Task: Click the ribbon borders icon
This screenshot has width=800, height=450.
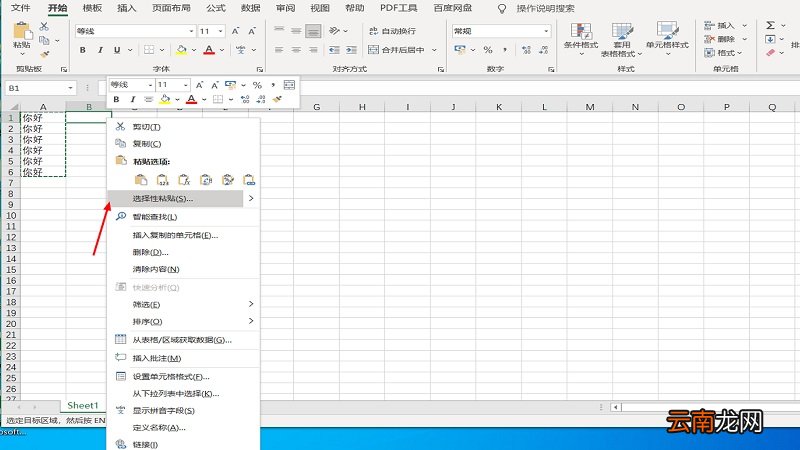Action: pyautogui.click(x=149, y=49)
